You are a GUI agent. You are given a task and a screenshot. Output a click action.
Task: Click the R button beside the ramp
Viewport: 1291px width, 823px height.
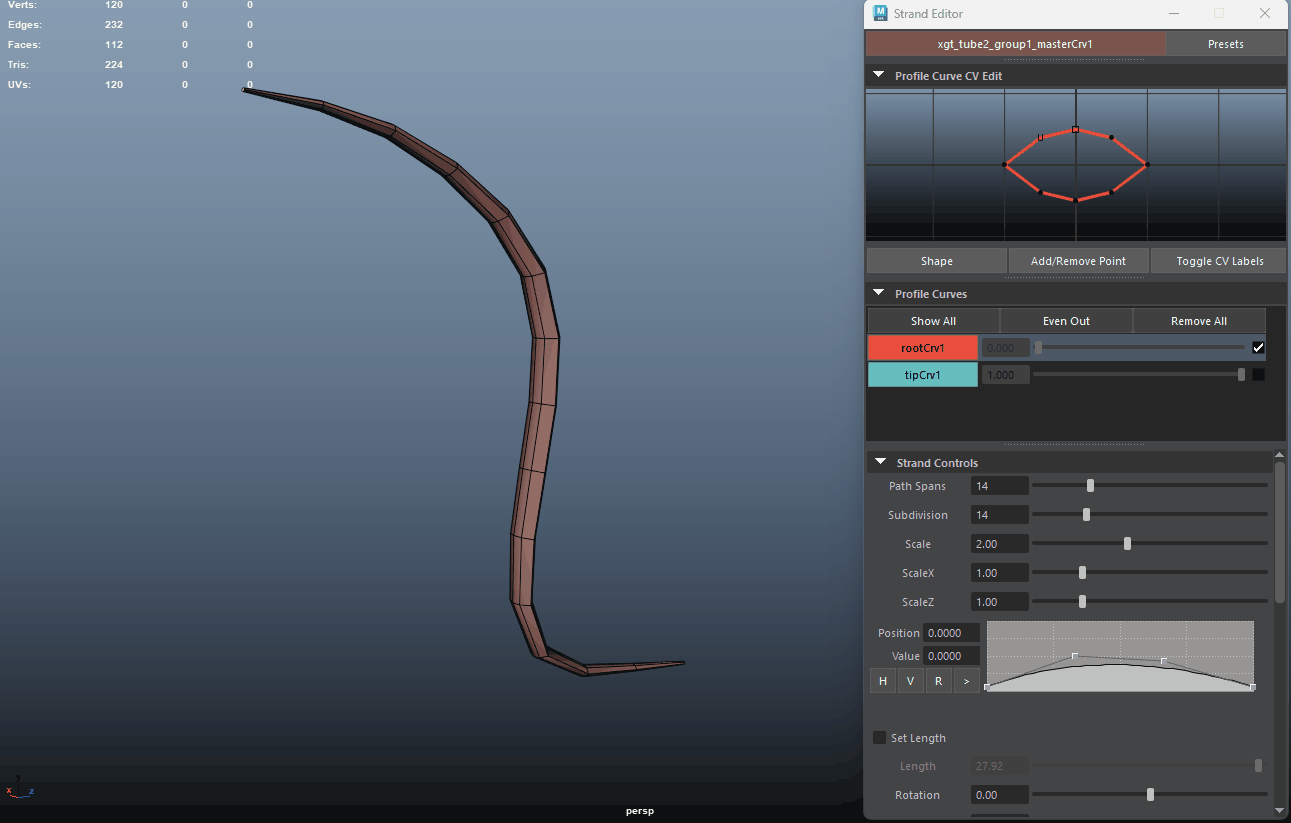[938, 682]
